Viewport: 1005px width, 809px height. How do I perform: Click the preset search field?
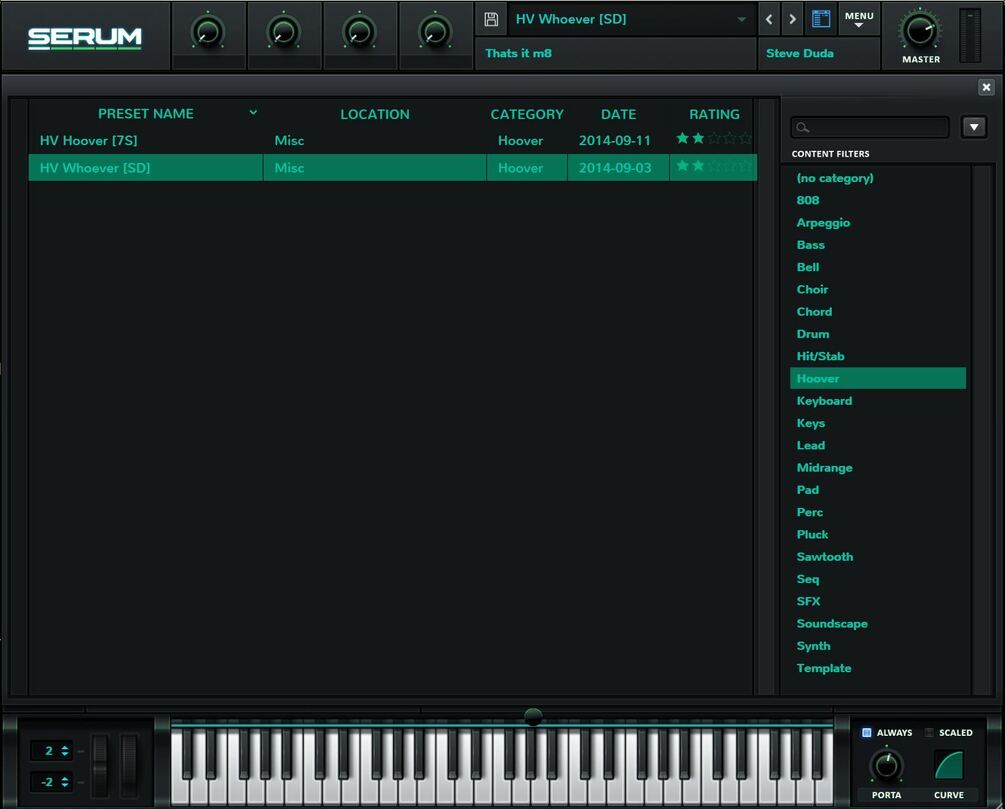click(870, 127)
